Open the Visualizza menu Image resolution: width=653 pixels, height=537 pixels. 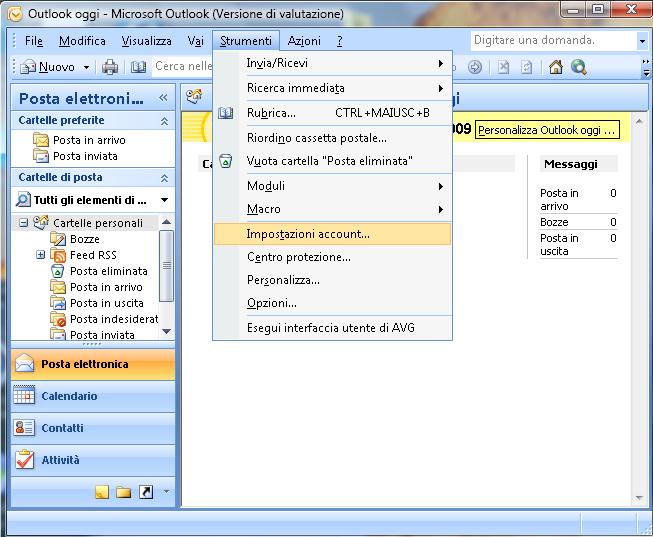point(146,41)
